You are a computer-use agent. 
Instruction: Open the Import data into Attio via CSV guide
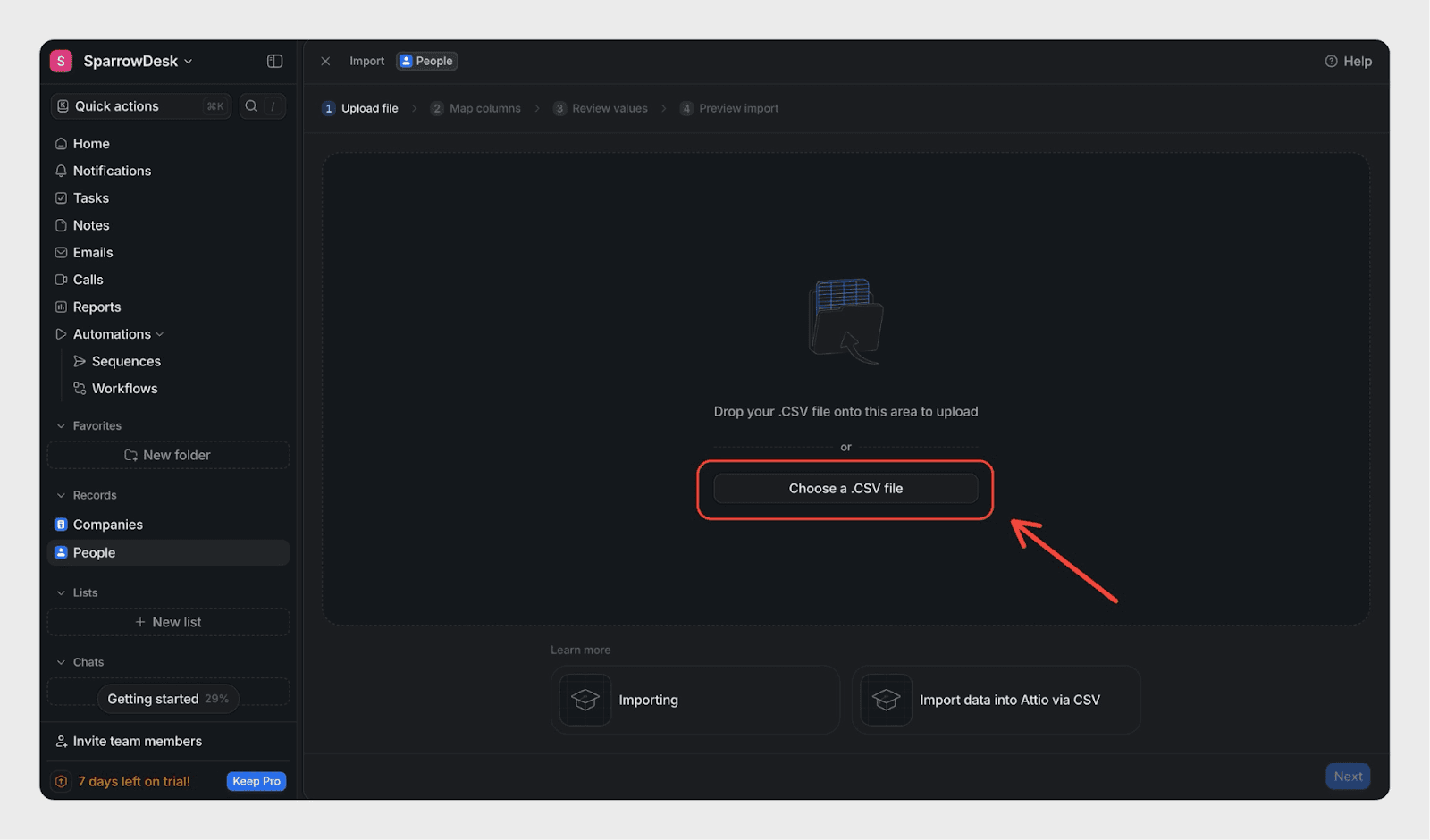[x=996, y=700]
